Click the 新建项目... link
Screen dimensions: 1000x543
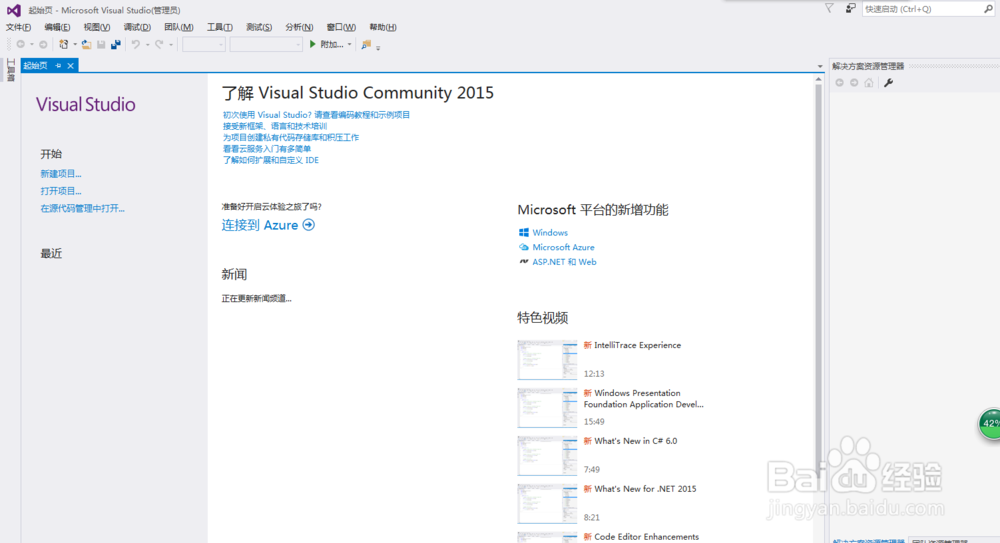pyautogui.click(x=61, y=174)
